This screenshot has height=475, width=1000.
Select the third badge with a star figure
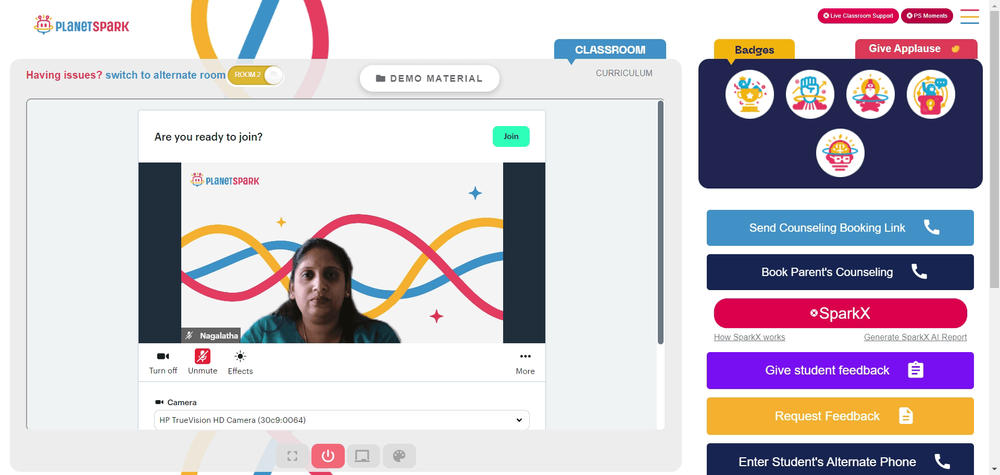click(x=870, y=94)
